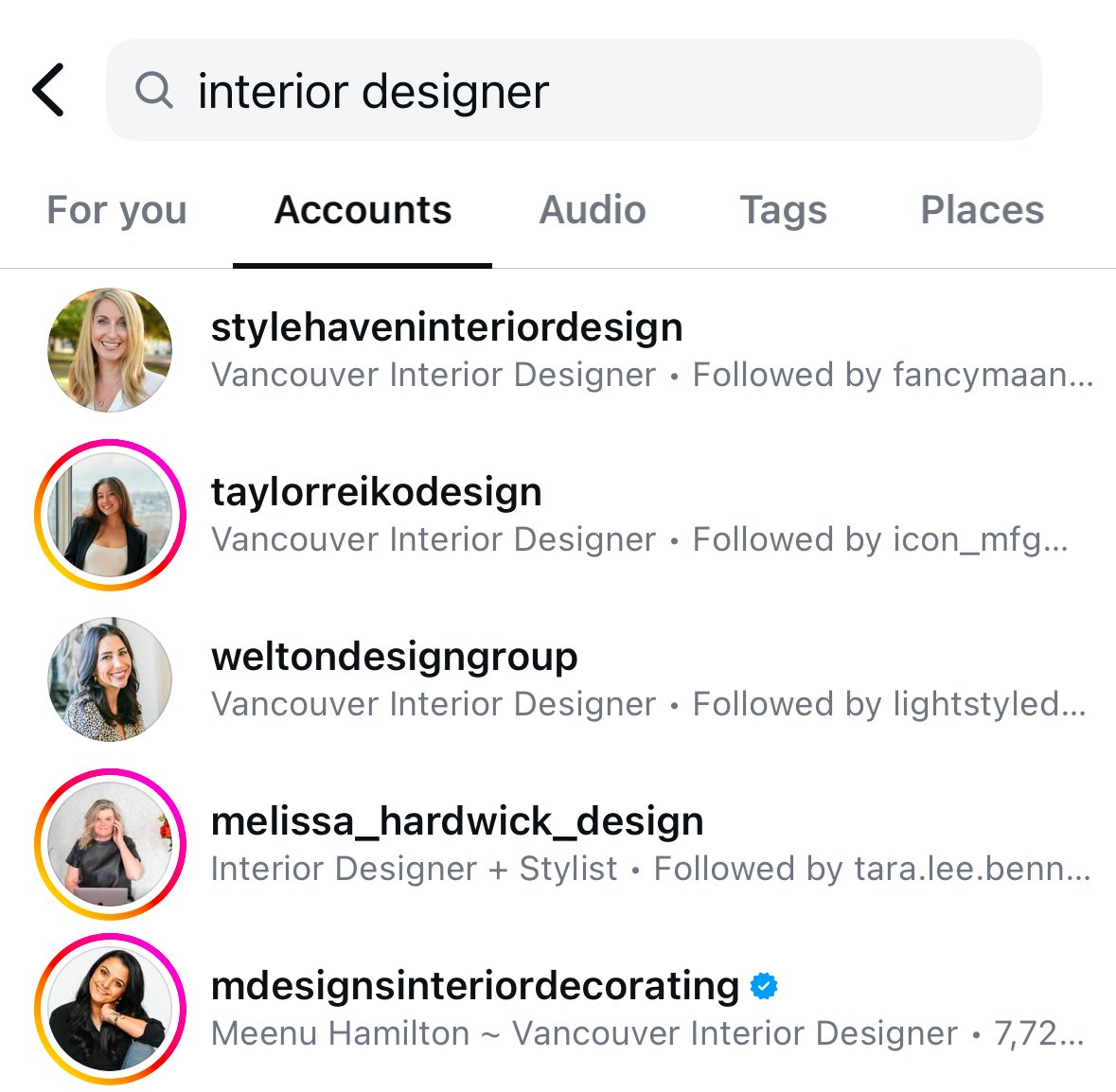The height and width of the screenshot is (1092, 1116).
Task: Switch to the Tags tab
Action: click(783, 210)
